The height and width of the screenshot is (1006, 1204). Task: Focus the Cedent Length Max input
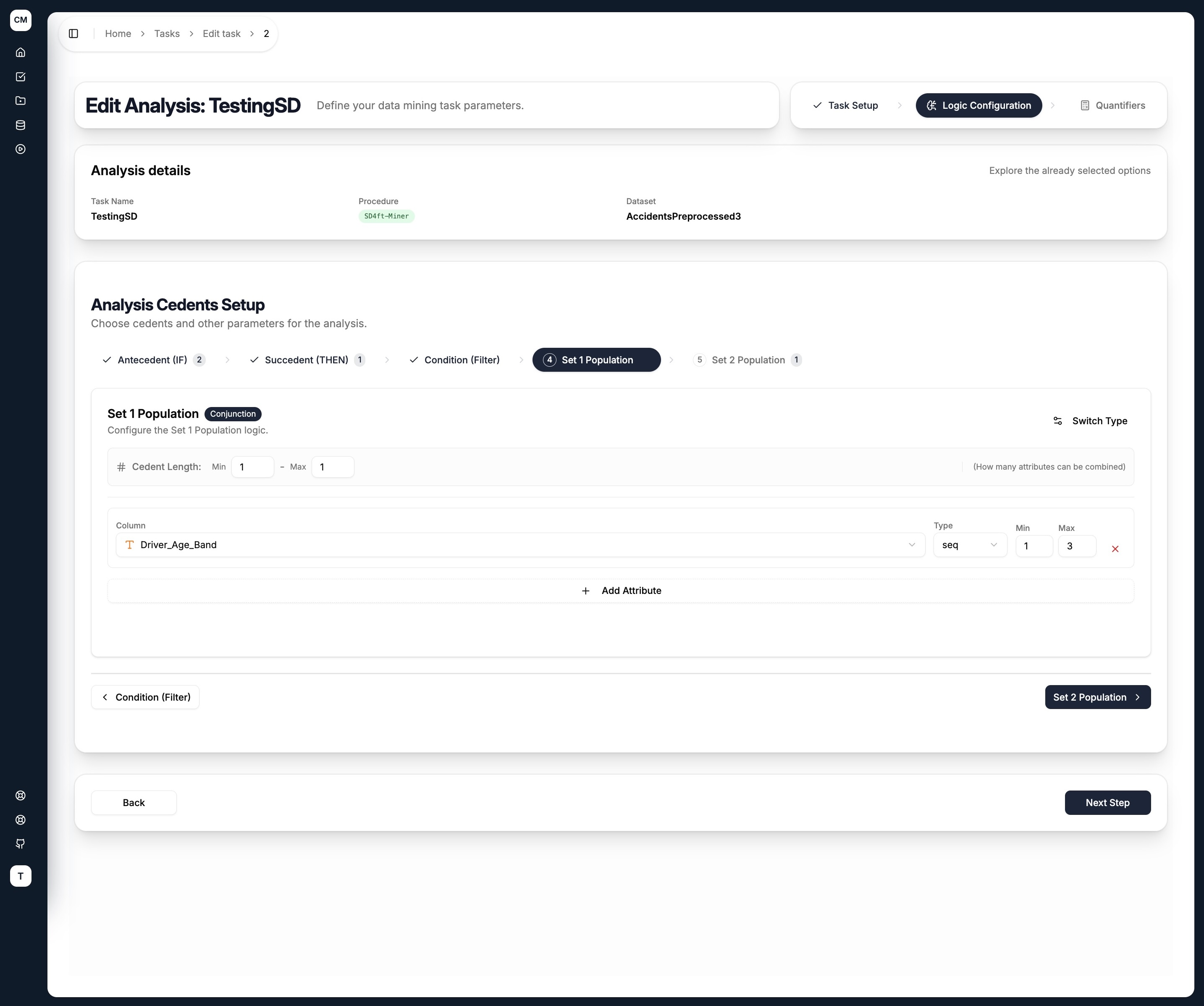333,467
